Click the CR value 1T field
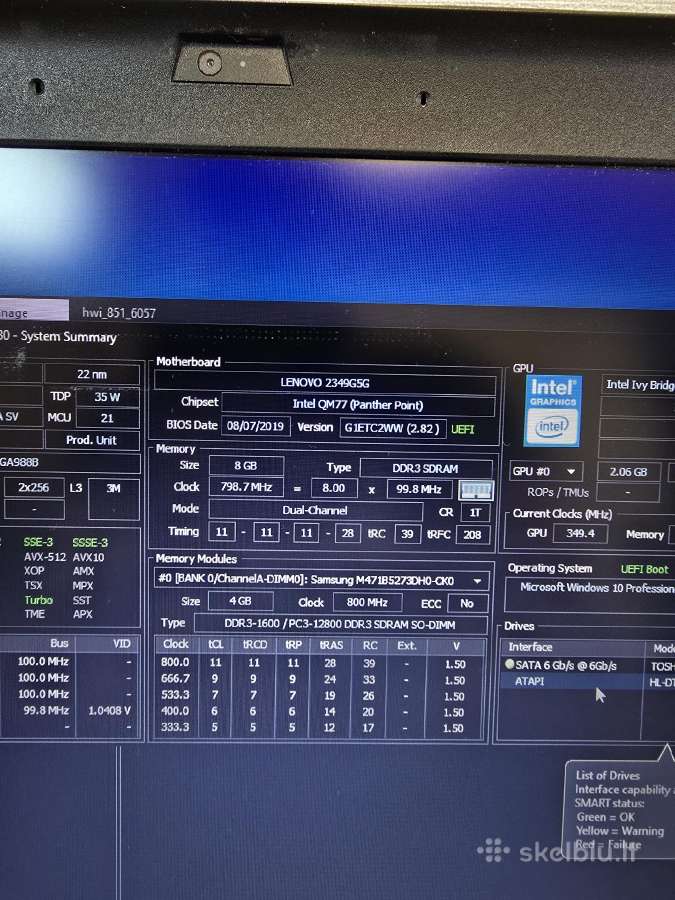675x900 pixels. (x=475, y=513)
